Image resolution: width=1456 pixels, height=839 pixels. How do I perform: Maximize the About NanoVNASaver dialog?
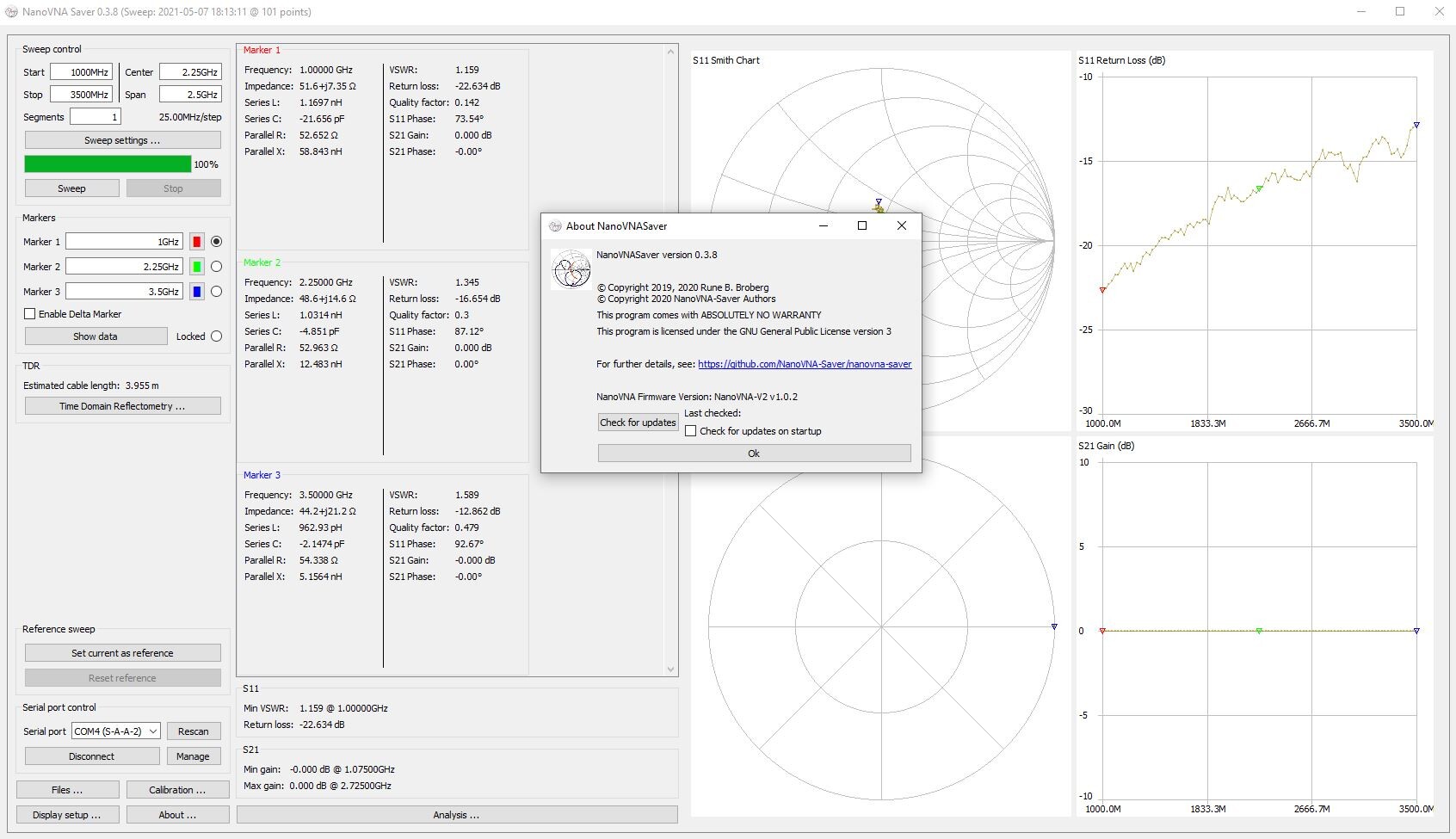tap(862, 225)
